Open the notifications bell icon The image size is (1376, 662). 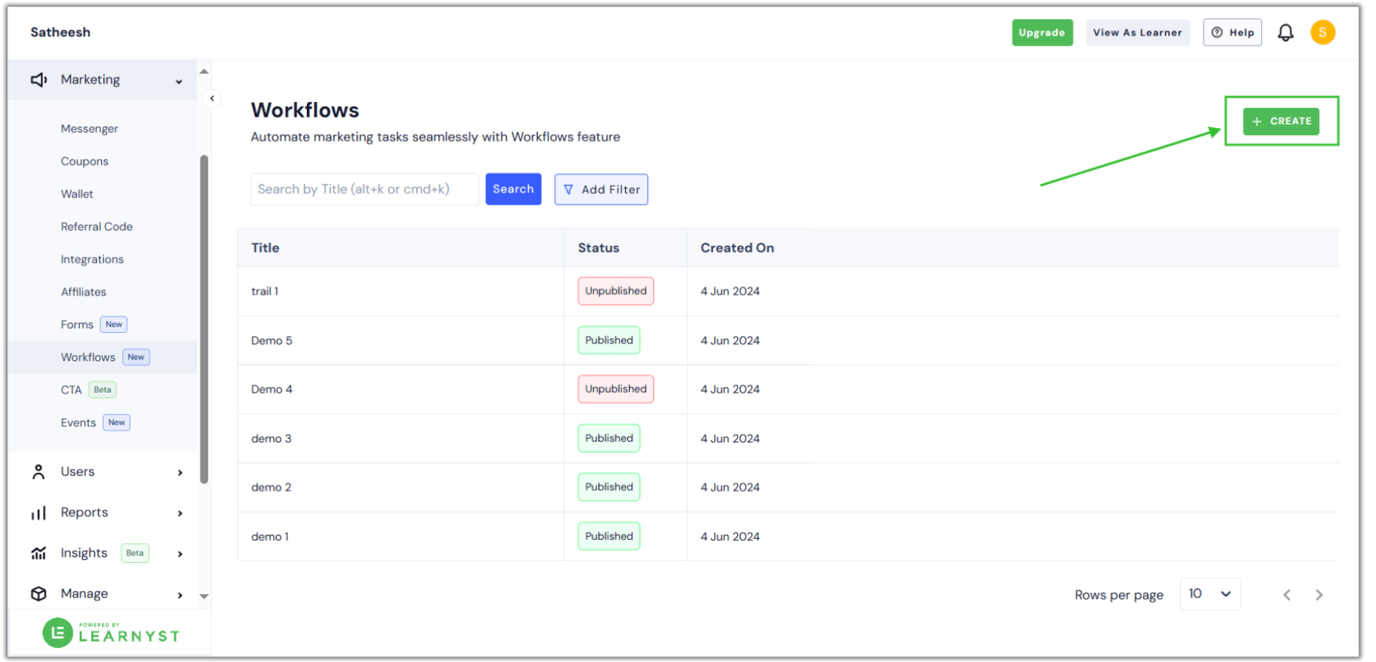click(x=1286, y=33)
